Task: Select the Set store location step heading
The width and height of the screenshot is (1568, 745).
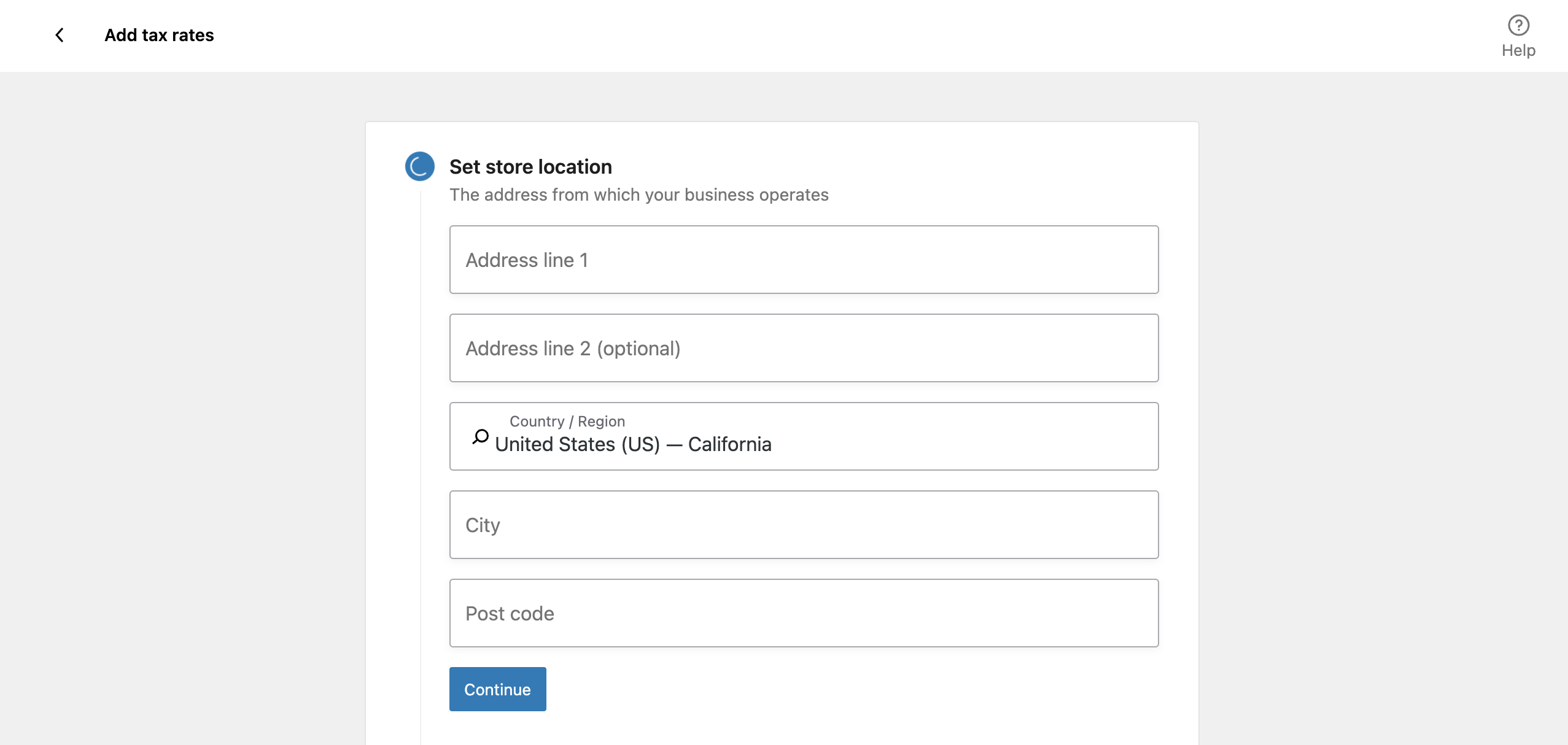Action: click(x=530, y=166)
